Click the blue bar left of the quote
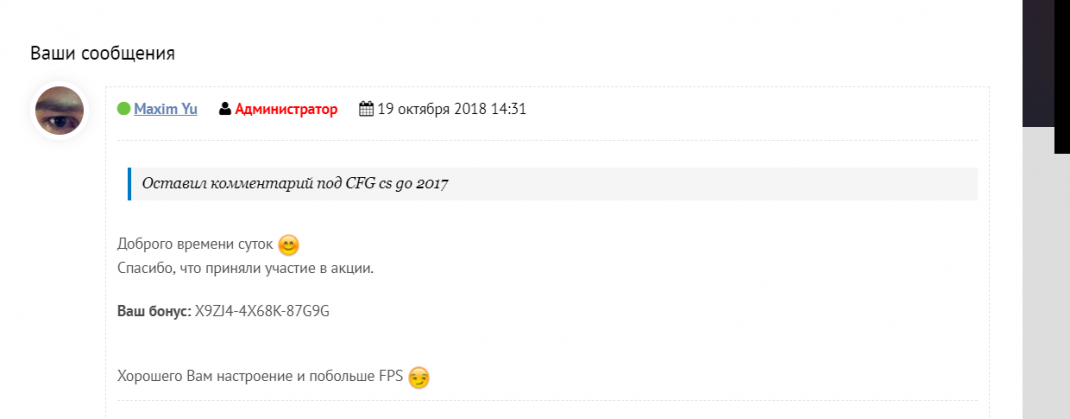1070x419 pixels. pos(129,184)
